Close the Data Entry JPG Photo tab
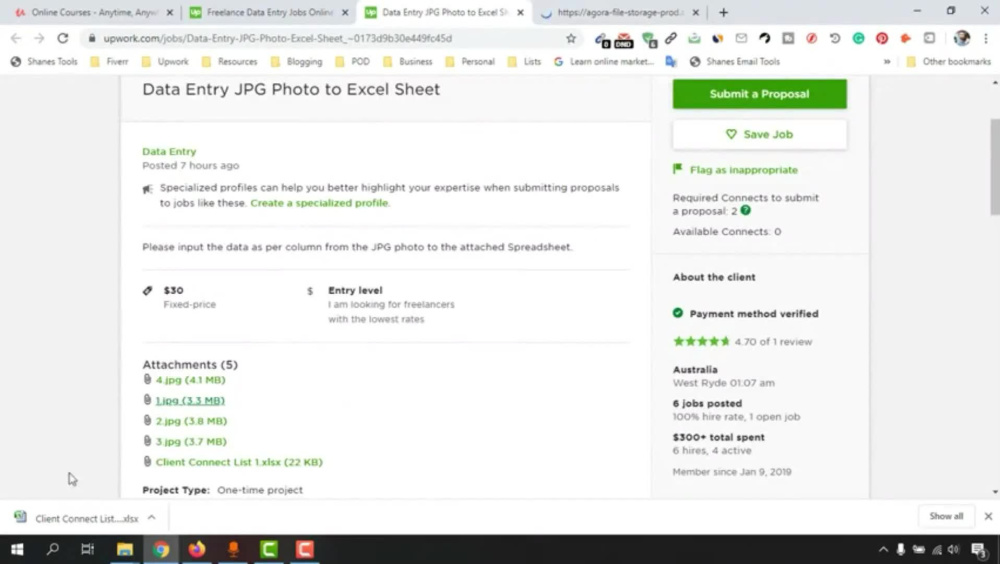1000x564 pixels. [520, 12]
